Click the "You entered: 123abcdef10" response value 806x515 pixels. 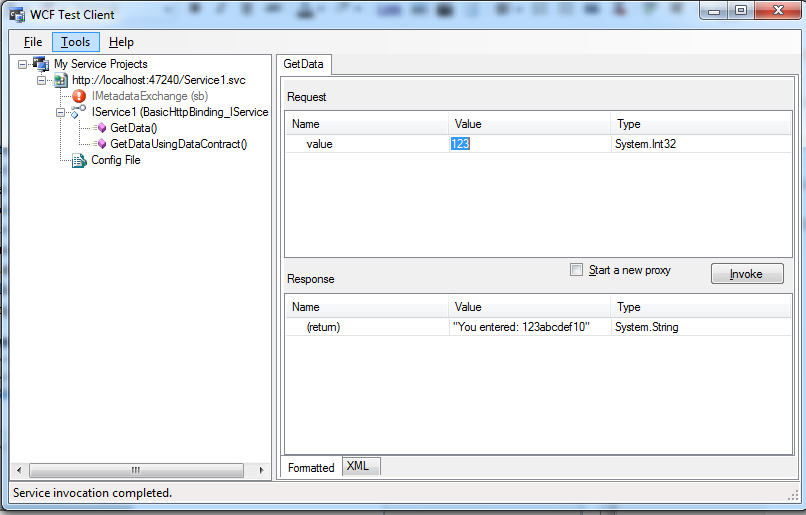521,327
